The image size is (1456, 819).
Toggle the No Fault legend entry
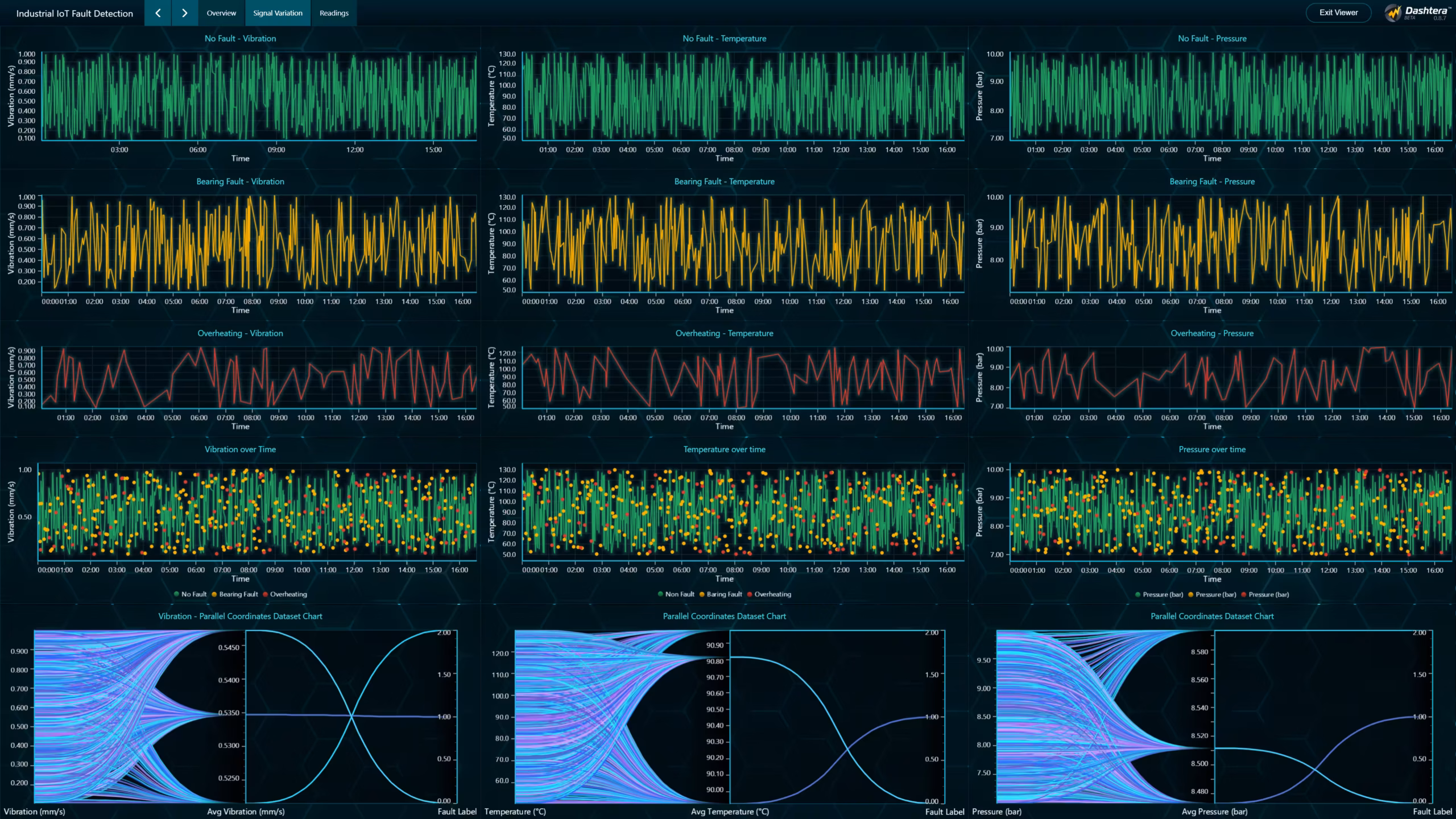[x=192, y=594]
